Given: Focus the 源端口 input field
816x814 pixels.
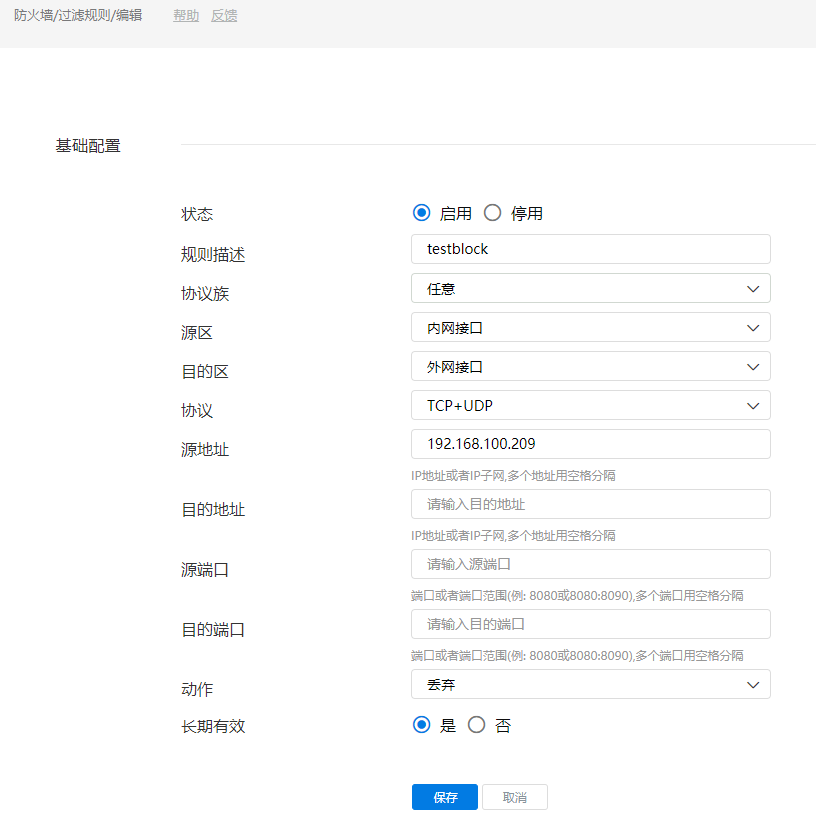Looking at the screenshot, I should pyautogui.click(x=590, y=564).
